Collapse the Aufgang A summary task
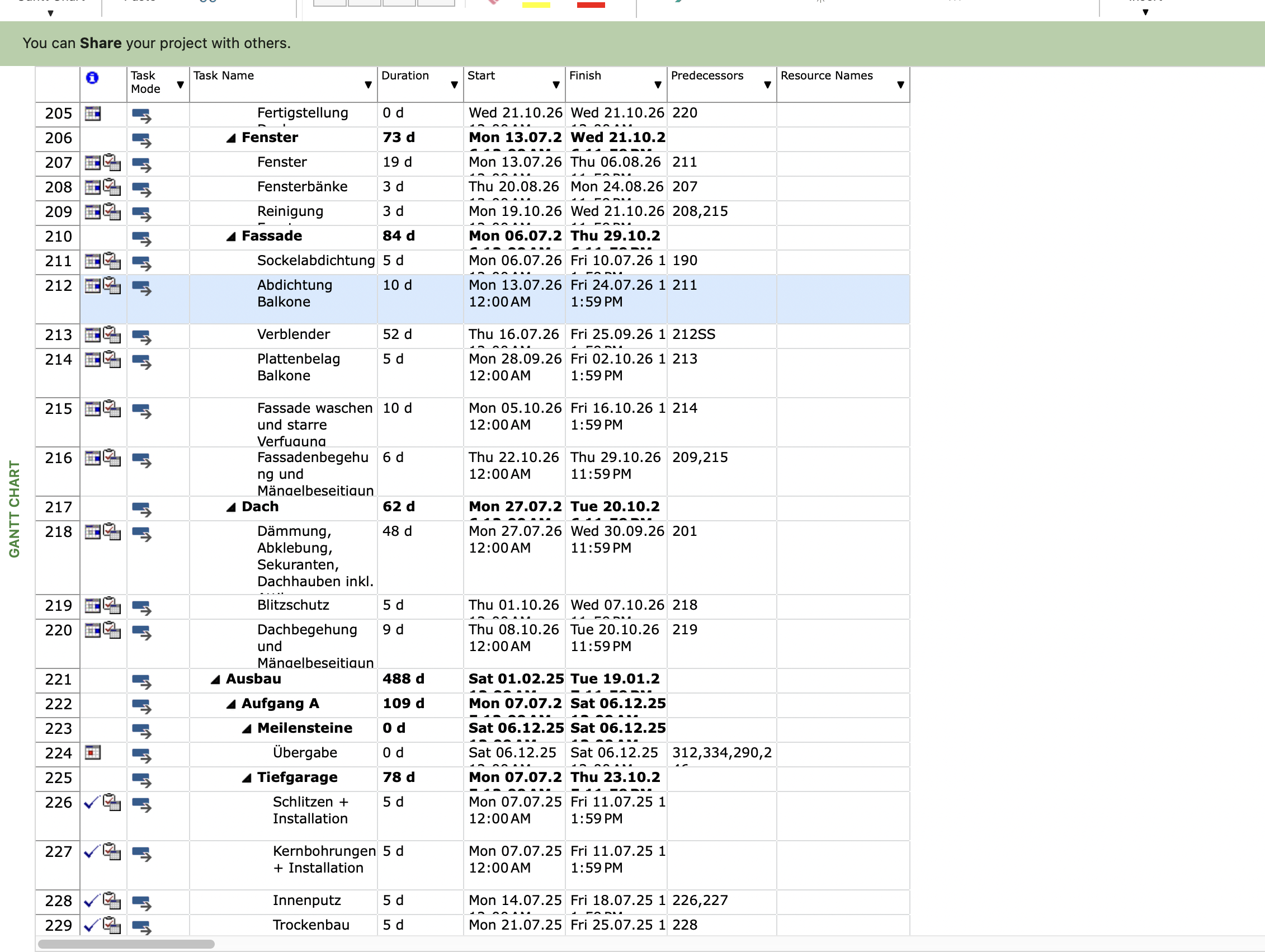The image size is (1265, 952). (x=231, y=704)
